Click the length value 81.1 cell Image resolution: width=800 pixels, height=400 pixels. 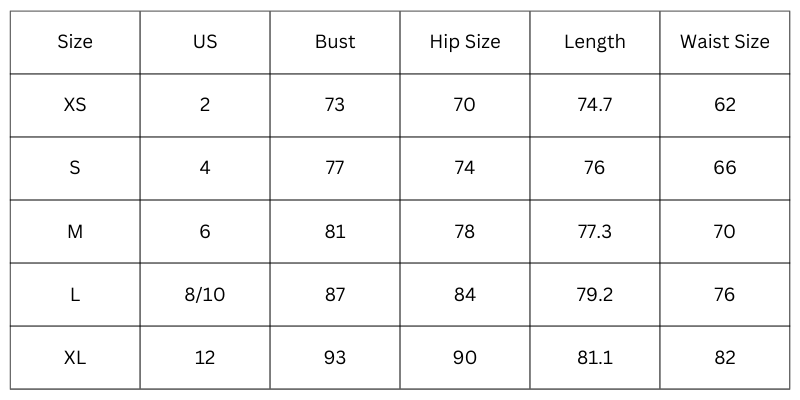(x=595, y=358)
